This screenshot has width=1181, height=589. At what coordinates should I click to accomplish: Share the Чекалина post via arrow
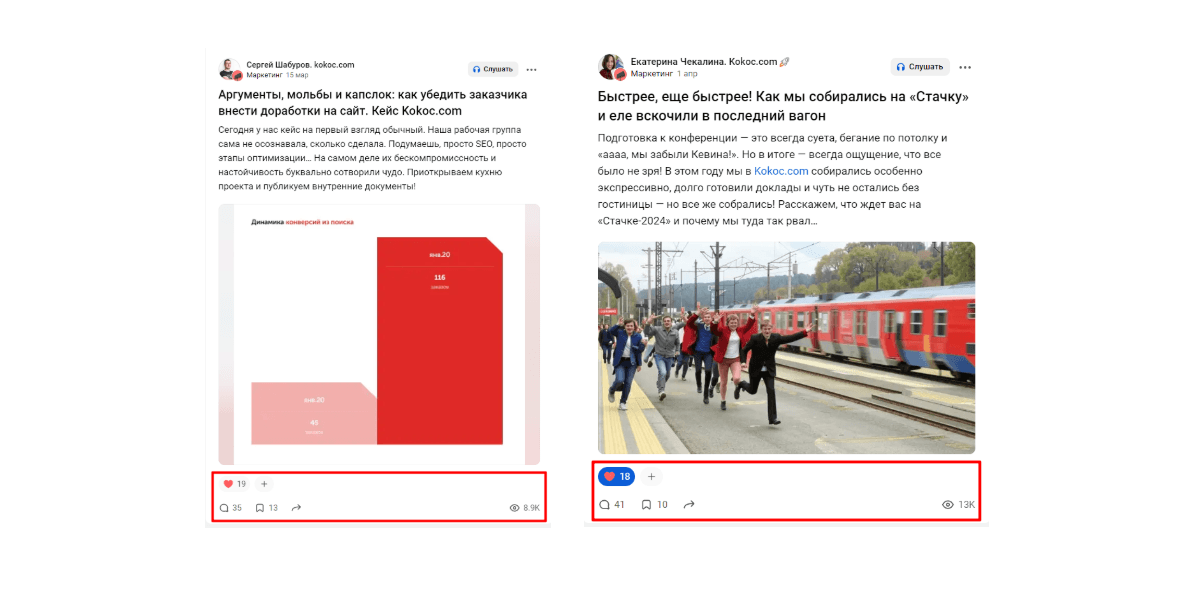[688, 505]
